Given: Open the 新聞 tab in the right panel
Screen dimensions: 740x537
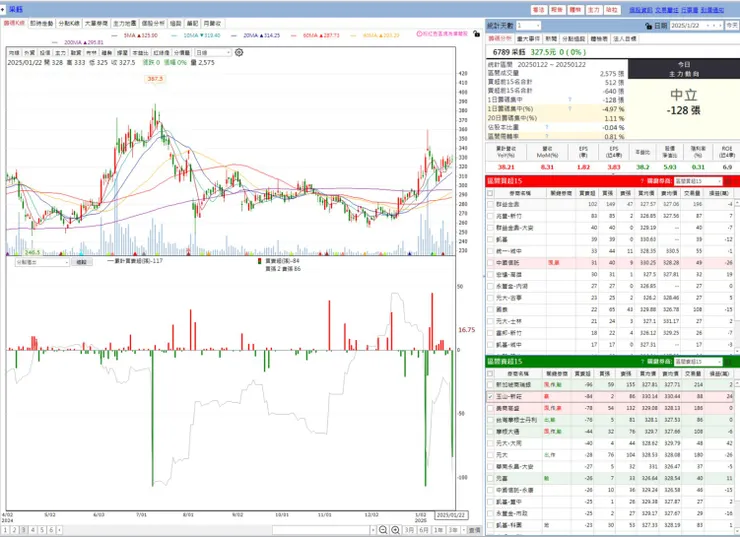Looking at the screenshot, I should point(551,39).
